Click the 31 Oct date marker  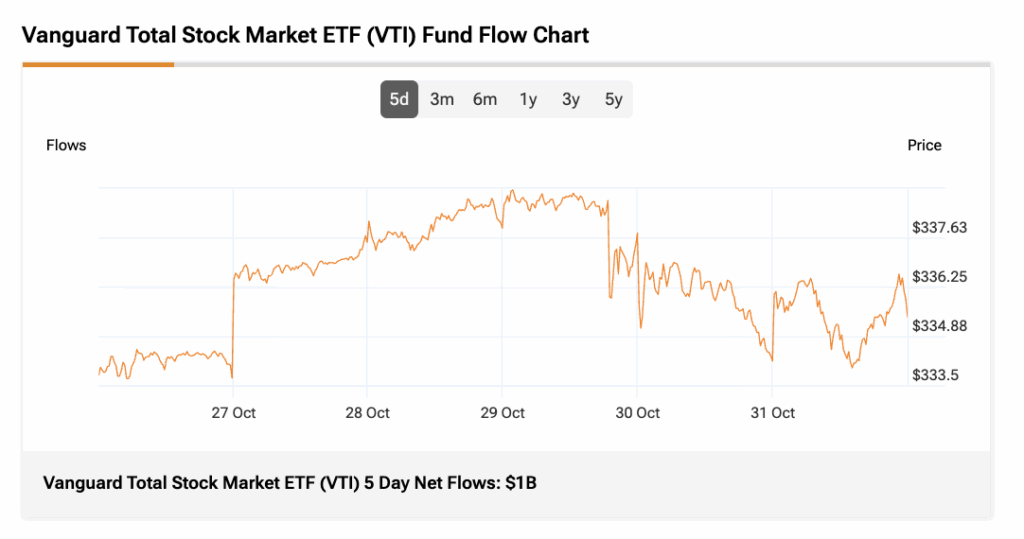[x=772, y=412]
